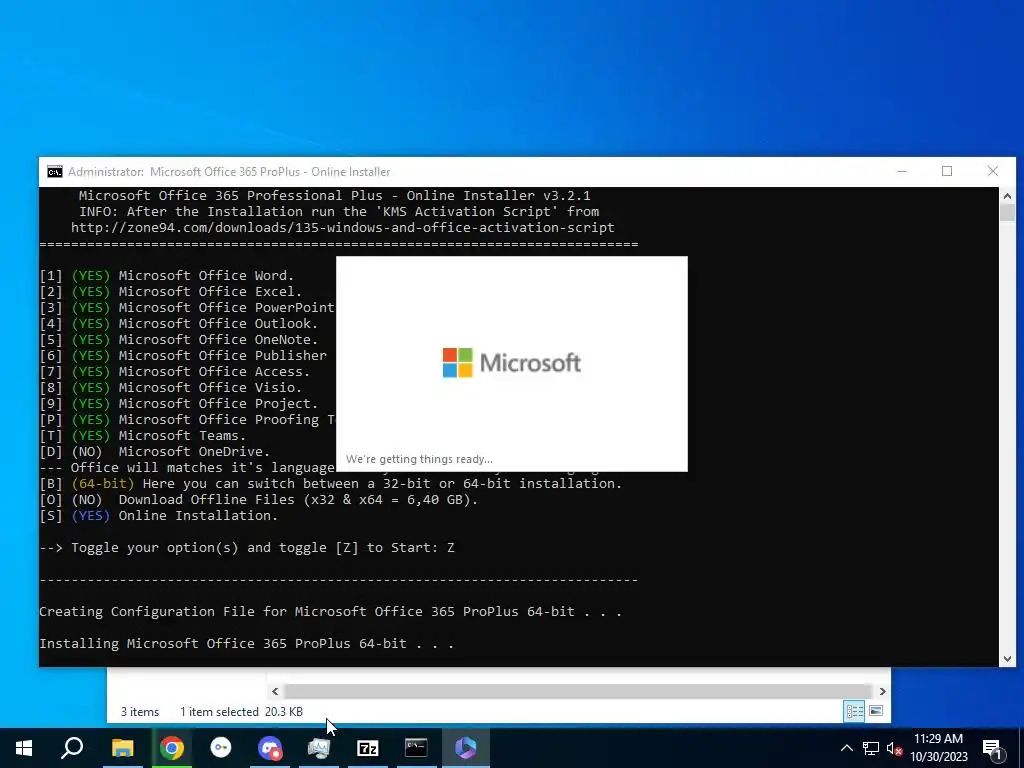The width and height of the screenshot is (1024, 768).
Task: Open File Explorer from the taskbar
Action: [x=122, y=748]
